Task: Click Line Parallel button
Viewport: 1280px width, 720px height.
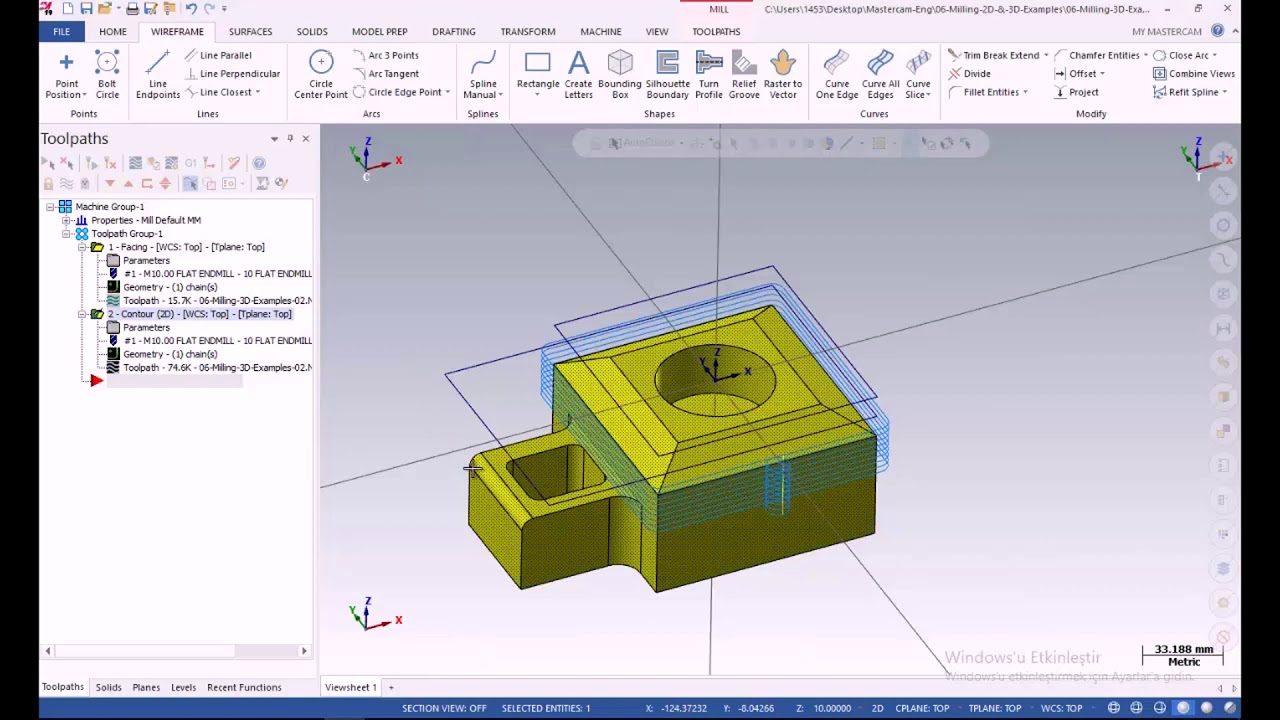Action: tap(217, 55)
